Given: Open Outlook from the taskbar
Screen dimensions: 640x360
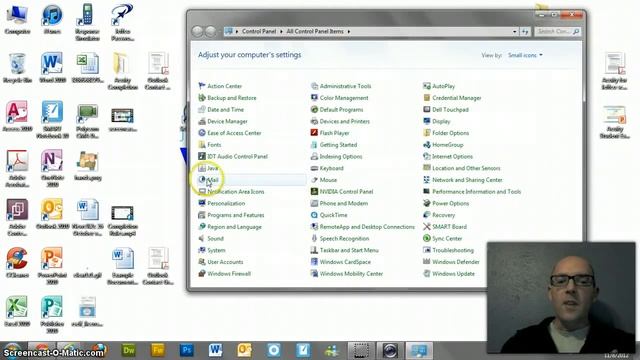Looking at the screenshot, I should (244, 350).
